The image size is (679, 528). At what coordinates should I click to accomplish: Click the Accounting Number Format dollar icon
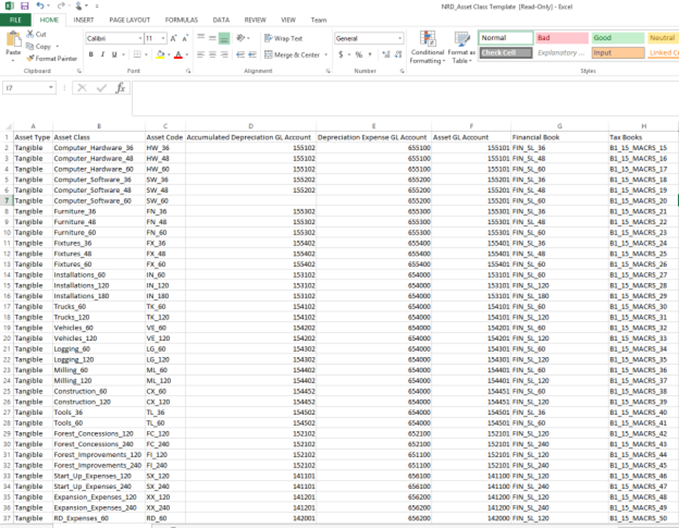coord(341,55)
